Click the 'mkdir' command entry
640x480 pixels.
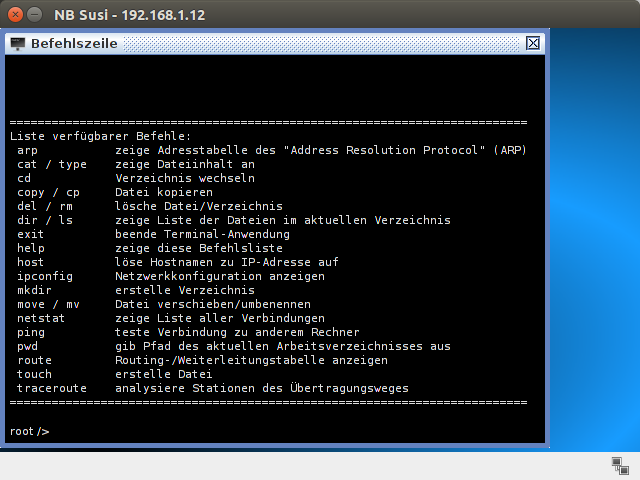click(x=36, y=290)
